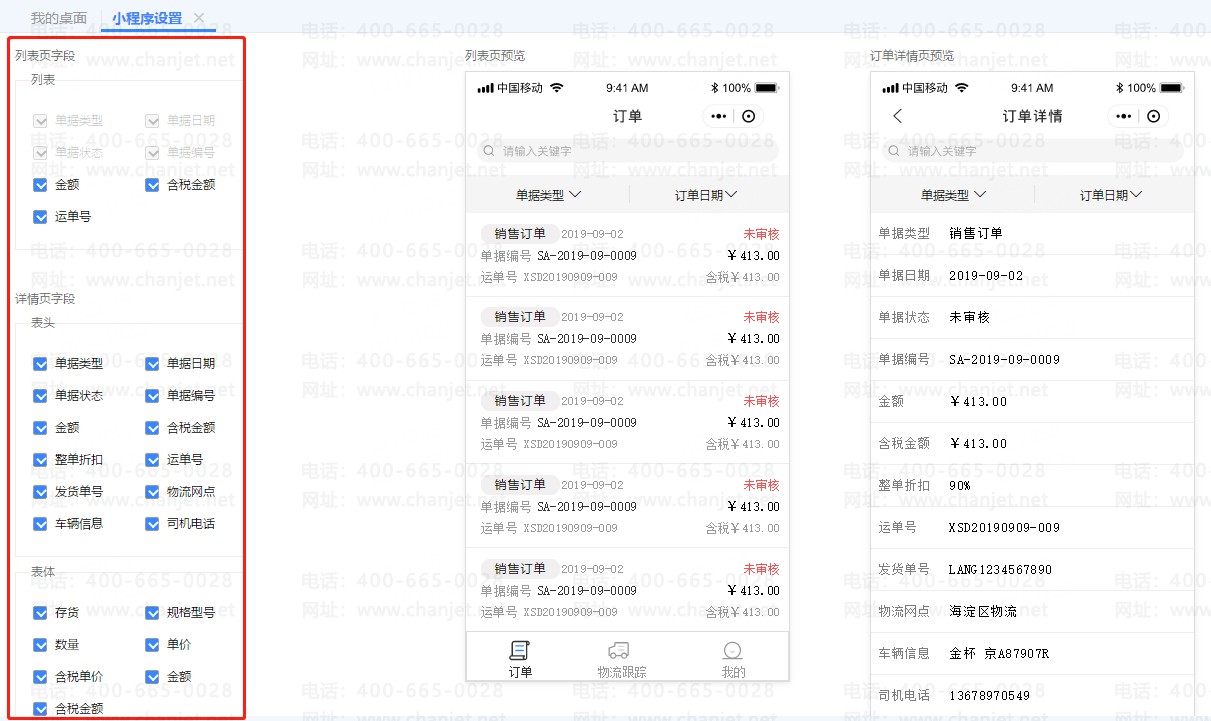The height and width of the screenshot is (721, 1211).
Task: Click the signal bars icon in detail preview
Action: [x=891, y=88]
